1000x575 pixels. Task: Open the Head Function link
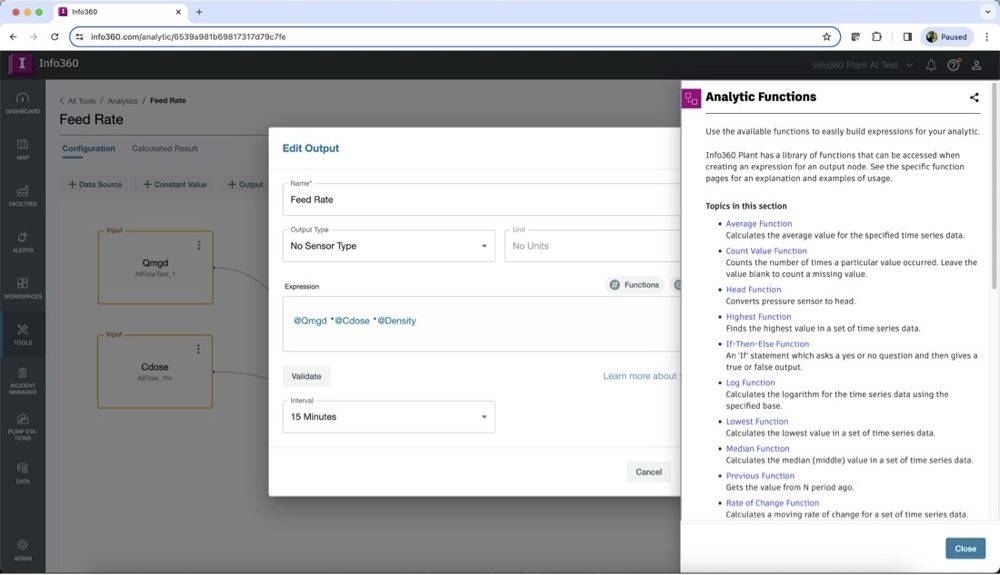tap(753, 289)
